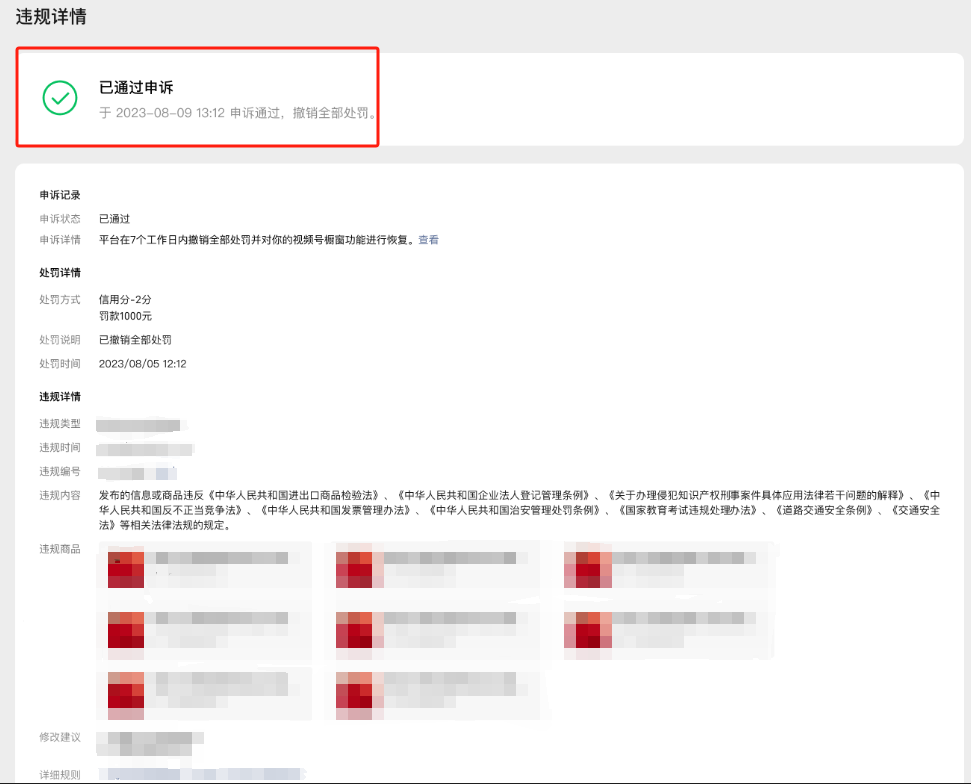Click the 违规详情 section heading above 违规类型
Viewport: 971px width, 784px height.
[x=60, y=397]
